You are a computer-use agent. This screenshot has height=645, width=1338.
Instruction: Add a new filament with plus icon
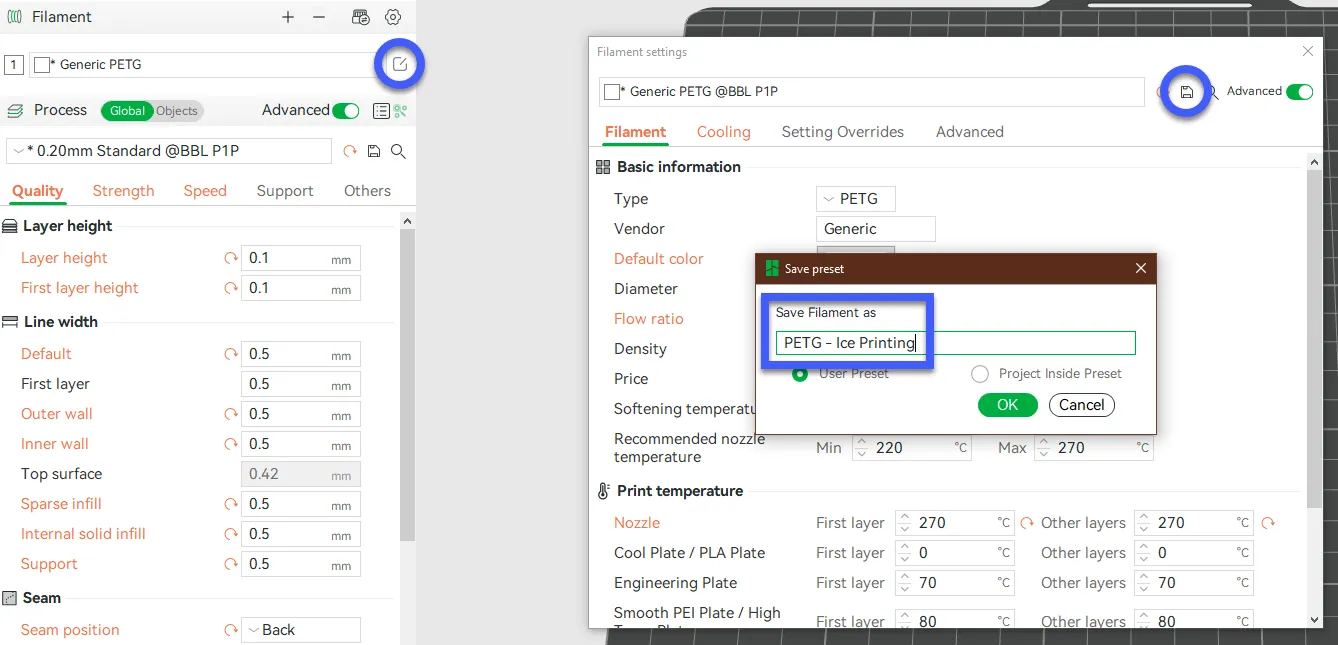coord(288,17)
